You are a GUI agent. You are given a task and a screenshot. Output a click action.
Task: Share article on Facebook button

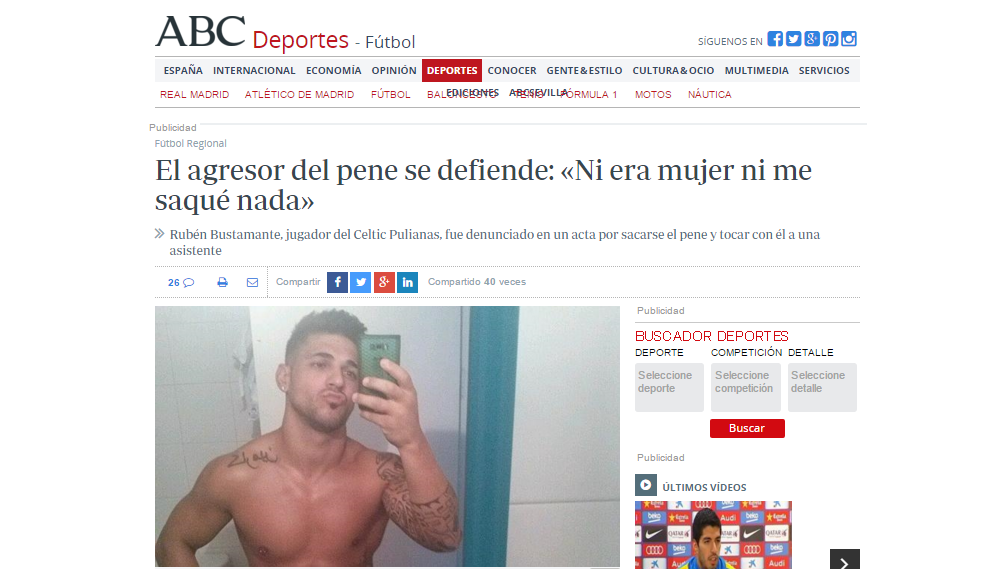click(x=337, y=282)
